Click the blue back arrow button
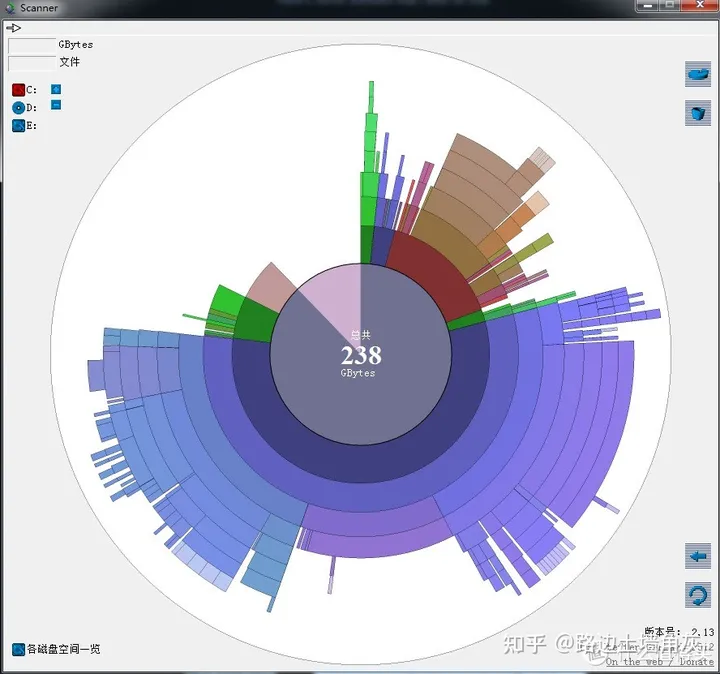Viewport: 720px width, 674px height. [698, 556]
